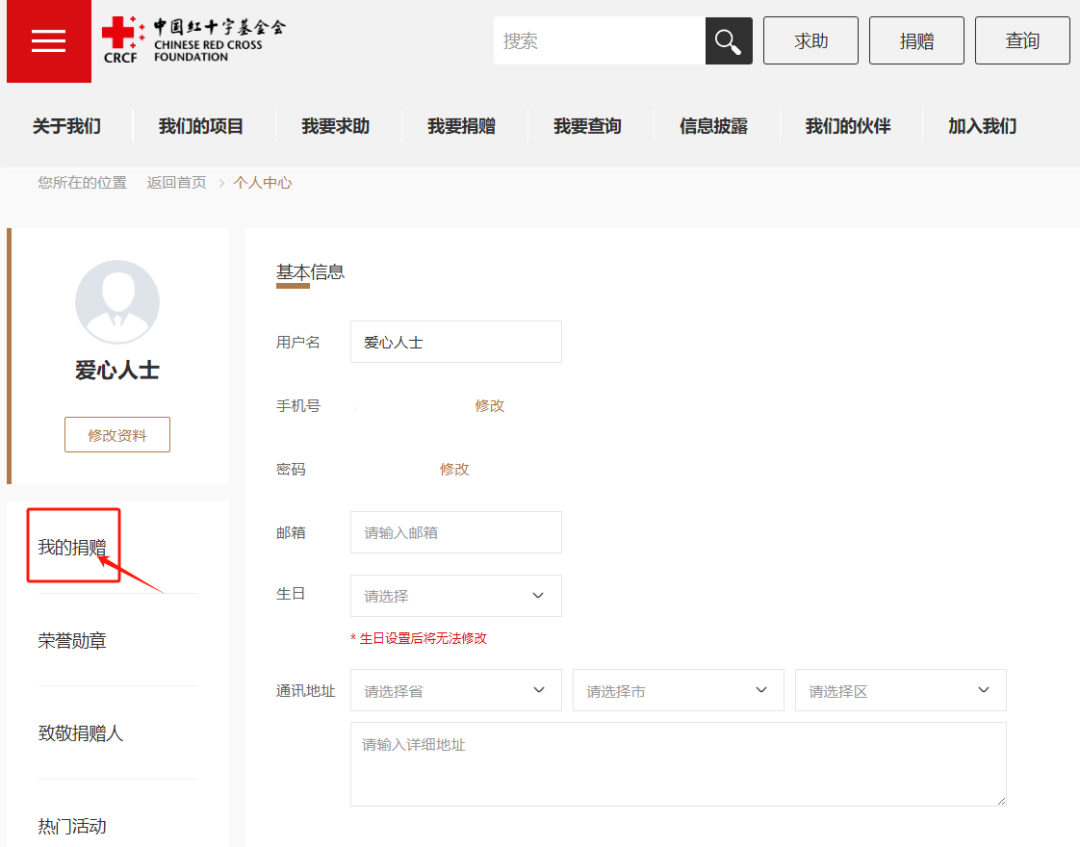Viewport: 1080px width, 847px height.
Task: Click the 捐赠 button in header
Action: [916, 40]
